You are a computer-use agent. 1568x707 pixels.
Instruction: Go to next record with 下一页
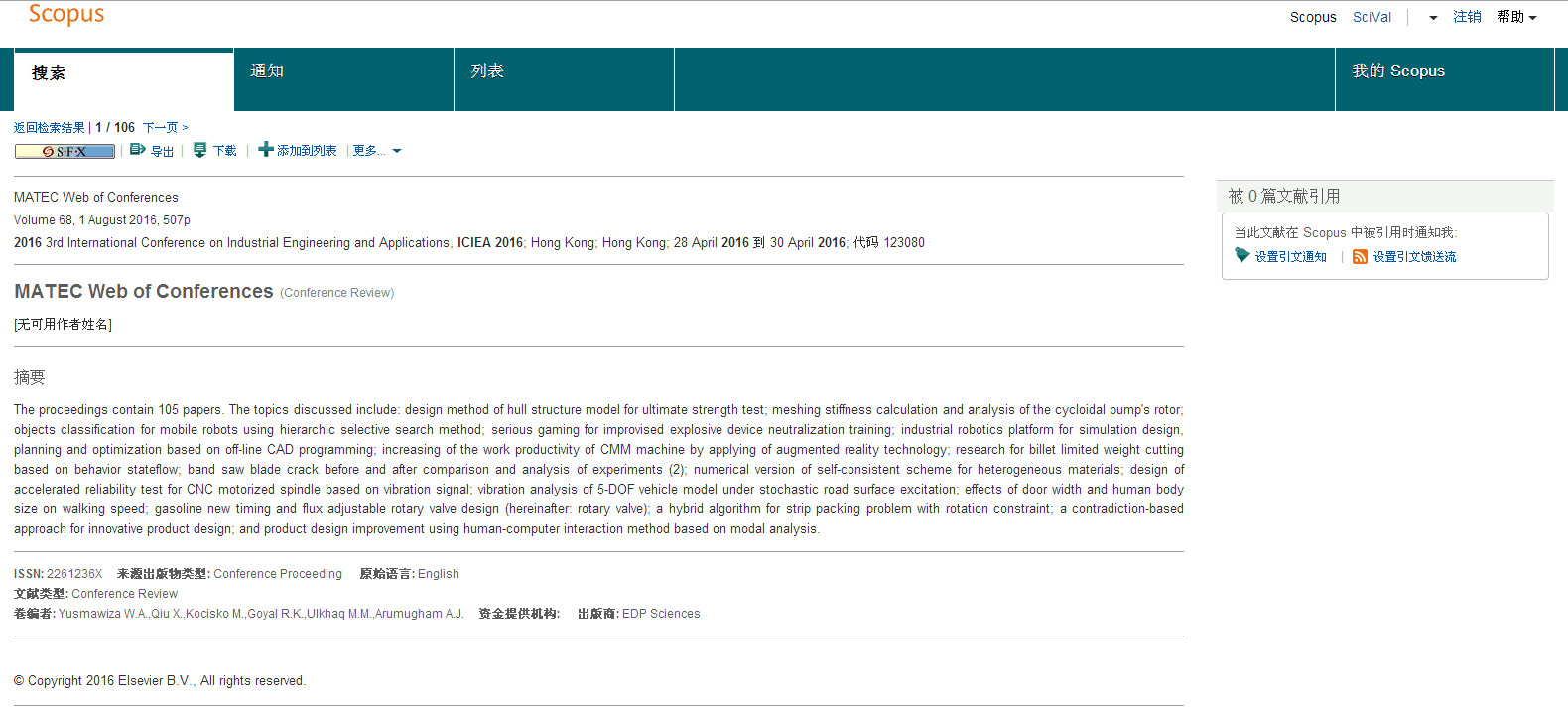(165, 128)
